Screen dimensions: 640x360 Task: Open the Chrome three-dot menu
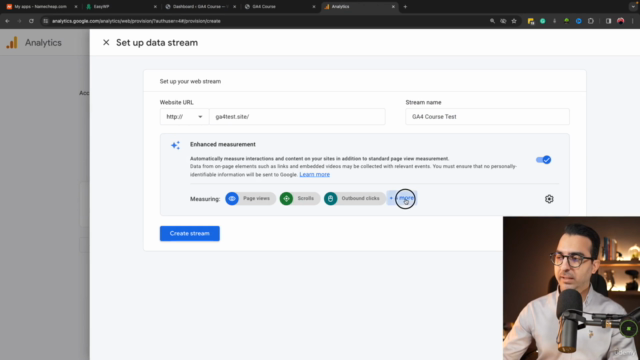point(633,21)
